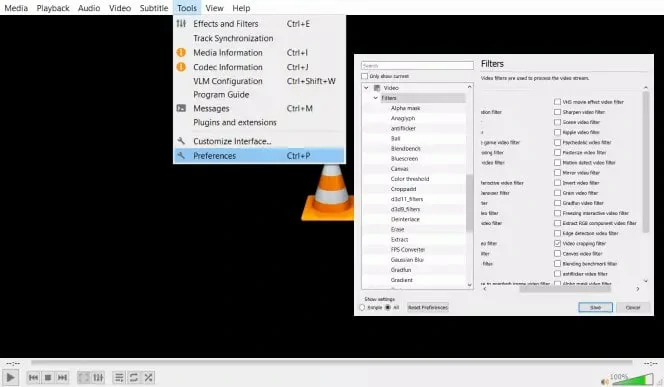Toggle loop repeat mode icon
664x387 pixels.
tap(133, 377)
